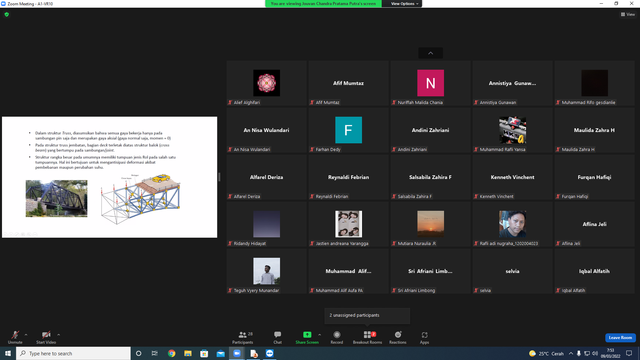Switch to Zoom app on taskbar
This screenshot has width=640, height=360.
(237, 353)
